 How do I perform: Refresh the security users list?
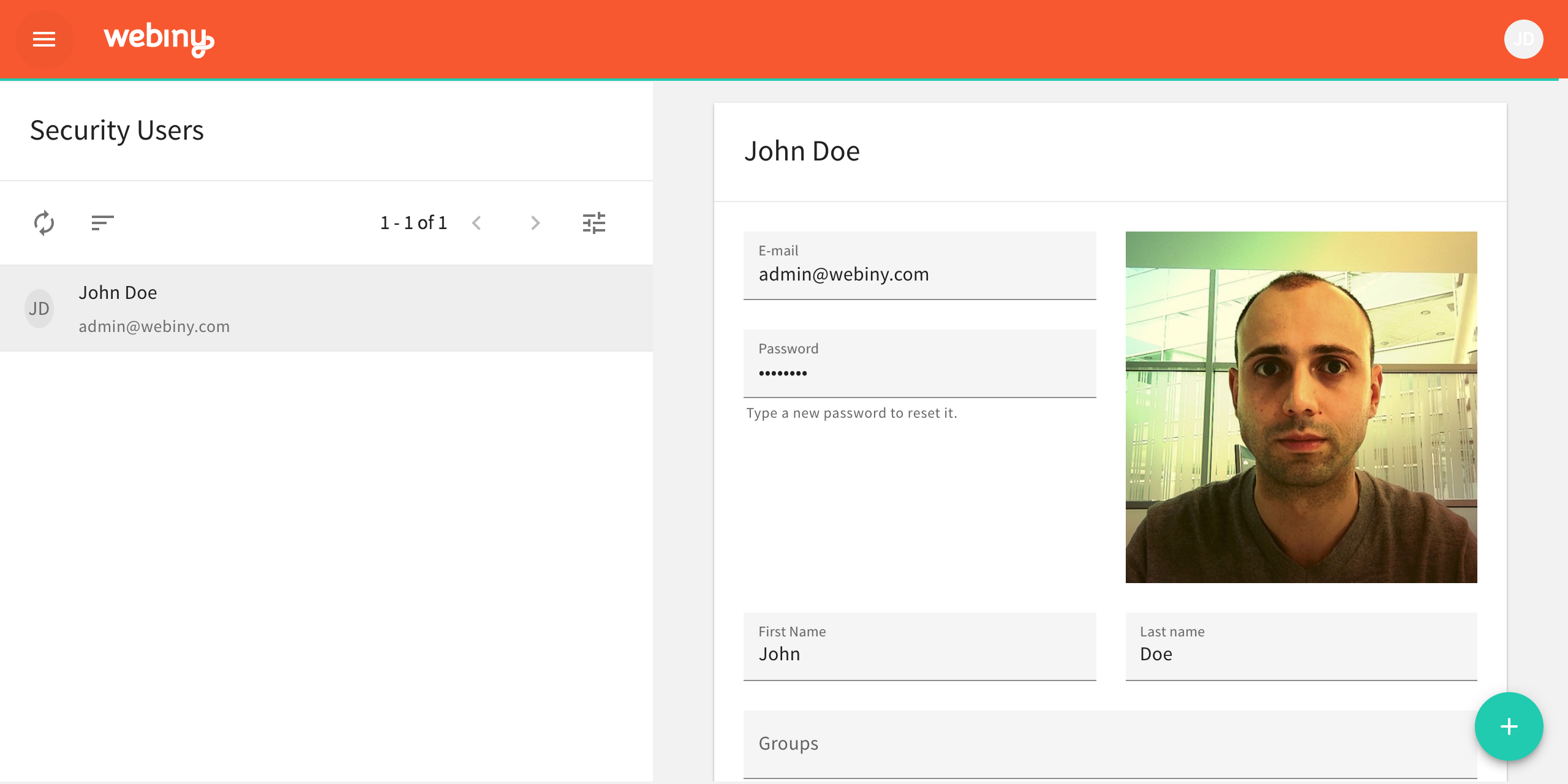coord(44,223)
